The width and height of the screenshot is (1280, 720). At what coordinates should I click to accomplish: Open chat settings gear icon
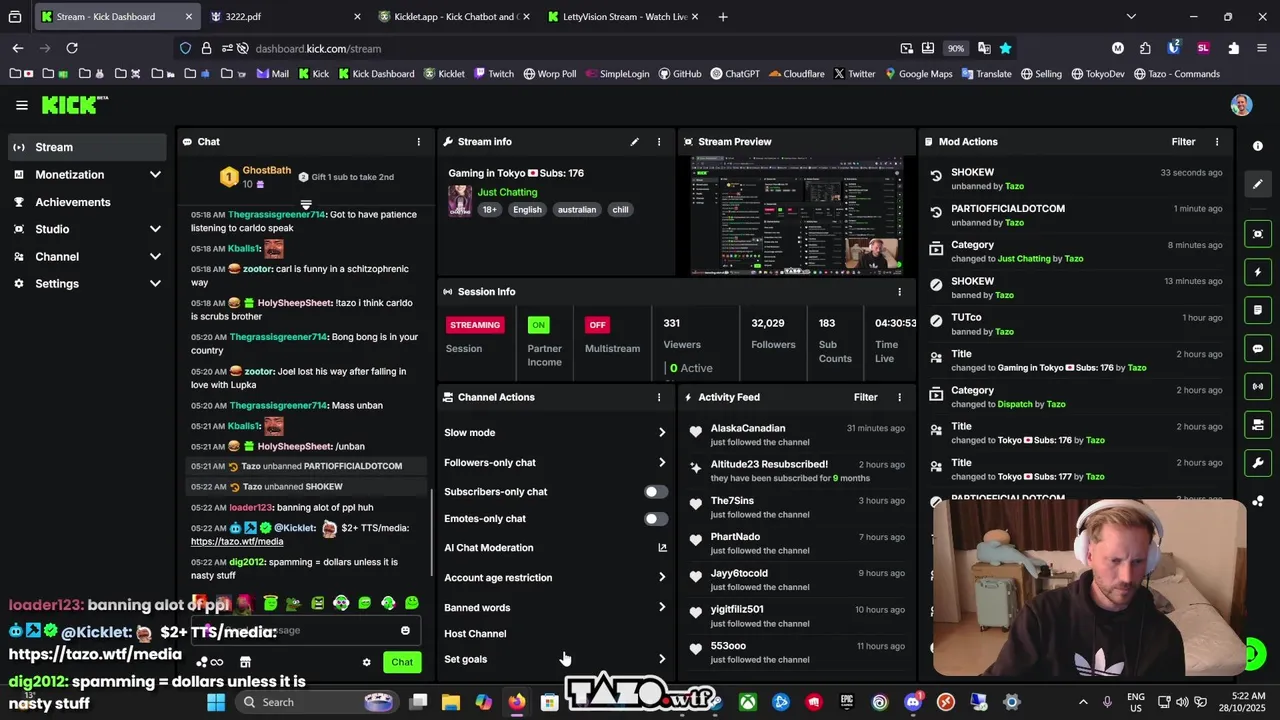[366, 662]
